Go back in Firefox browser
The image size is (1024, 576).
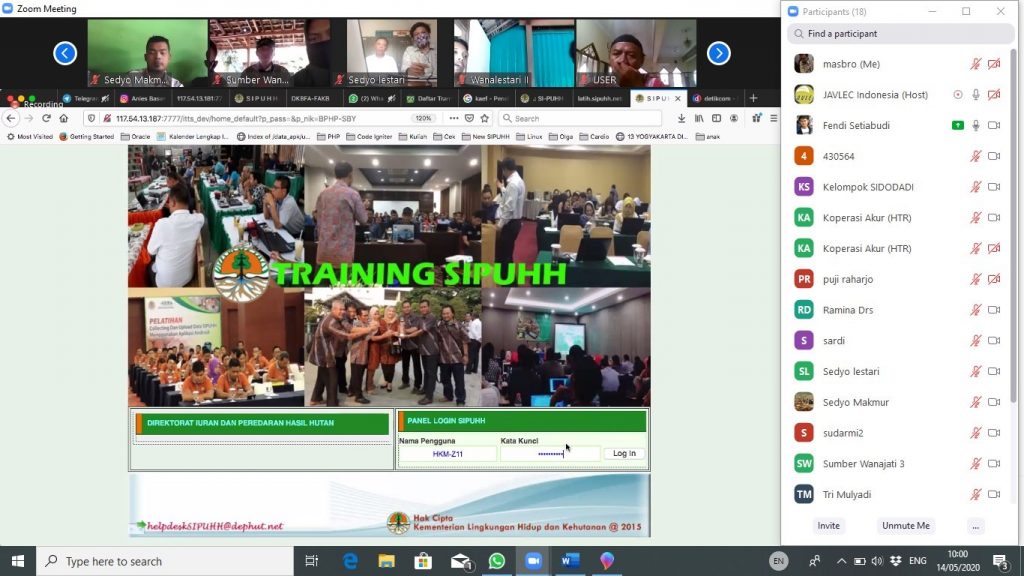pos(11,118)
